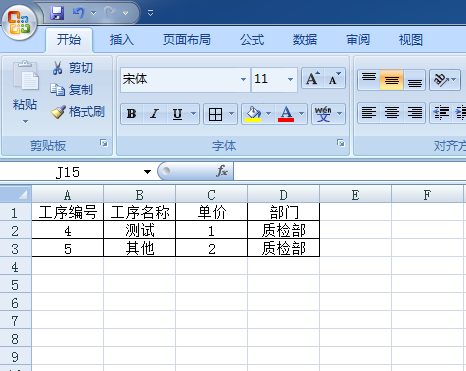Expand the font name dropdown showing 宋体
This screenshot has height=371, width=466.
243,79
